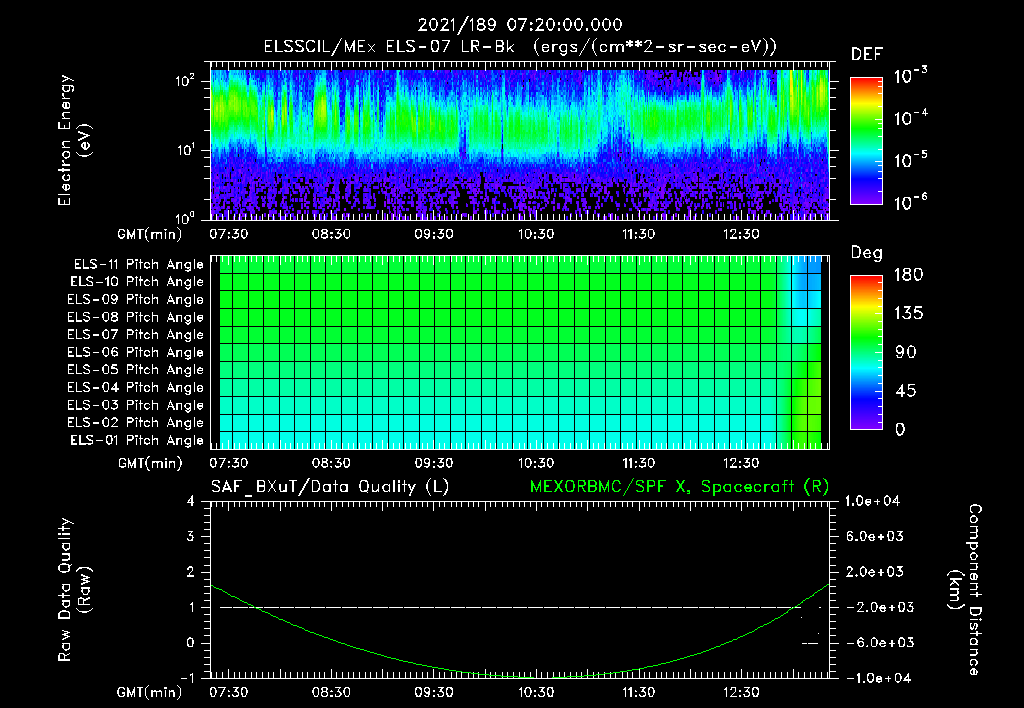The width and height of the screenshot is (1024, 708).
Task: Click the green "MEXORBMC/SPF X, Spacecraft (R)" legend
Action: point(679,487)
